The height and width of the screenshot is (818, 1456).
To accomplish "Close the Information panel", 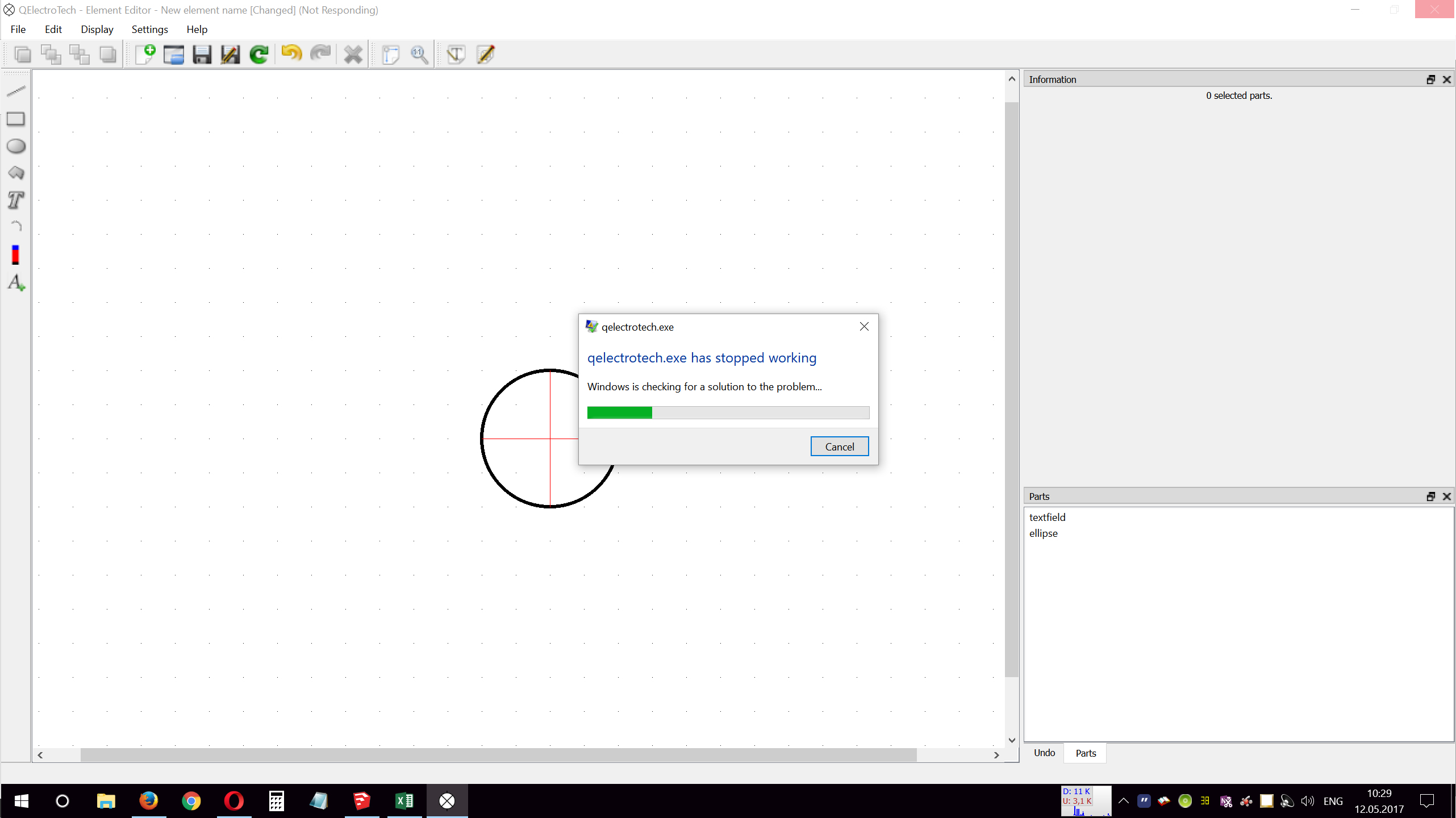I will click(x=1446, y=80).
